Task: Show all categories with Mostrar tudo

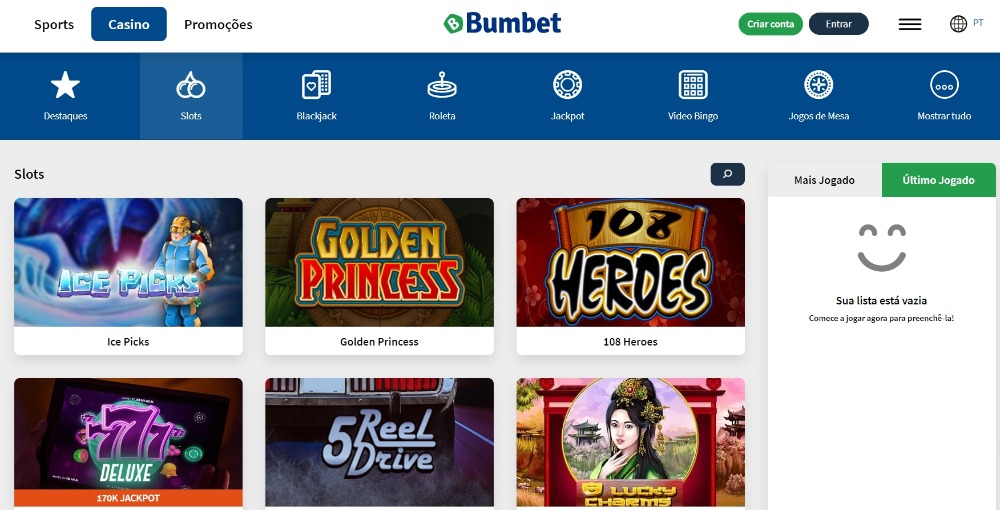Action: (945, 96)
